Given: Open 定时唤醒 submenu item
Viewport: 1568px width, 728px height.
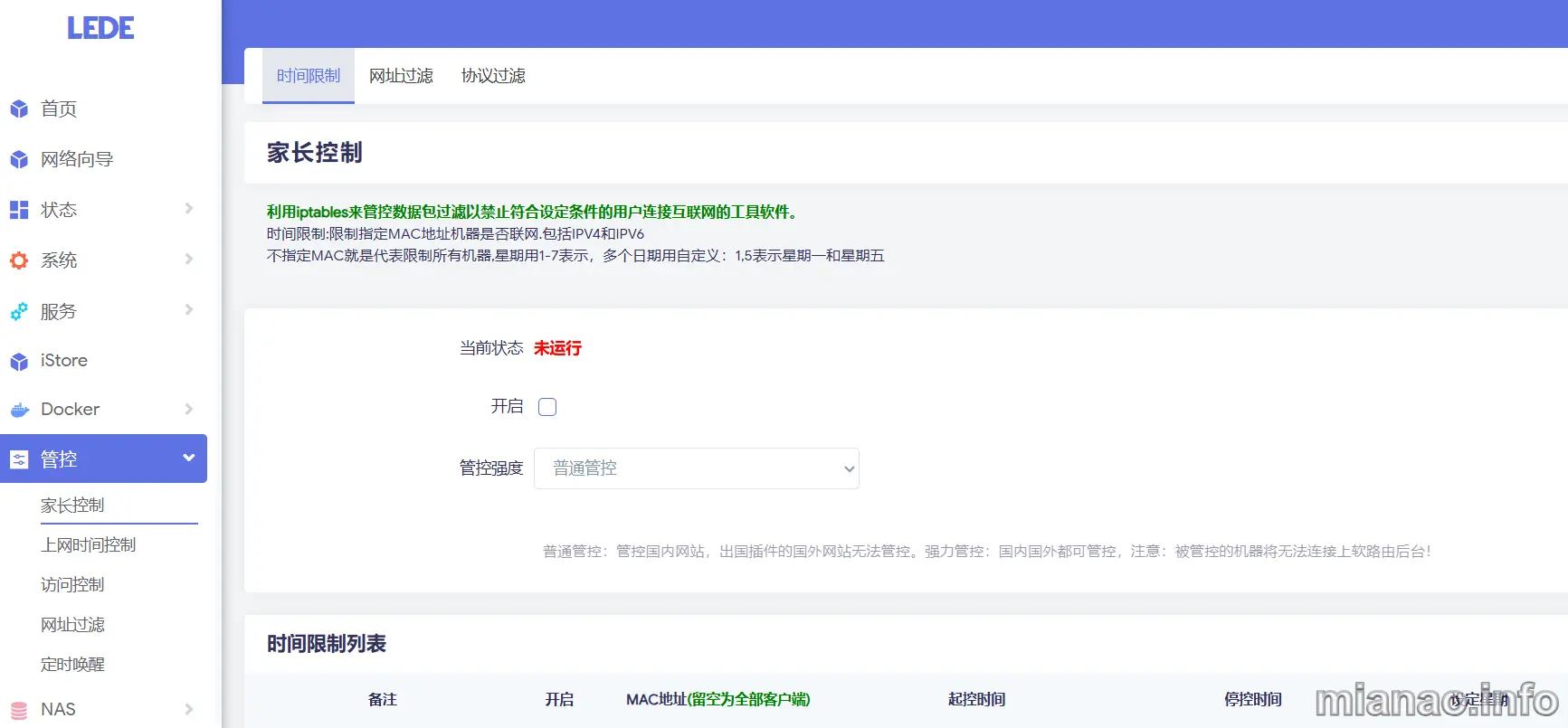Looking at the screenshot, I should point(72,664).
